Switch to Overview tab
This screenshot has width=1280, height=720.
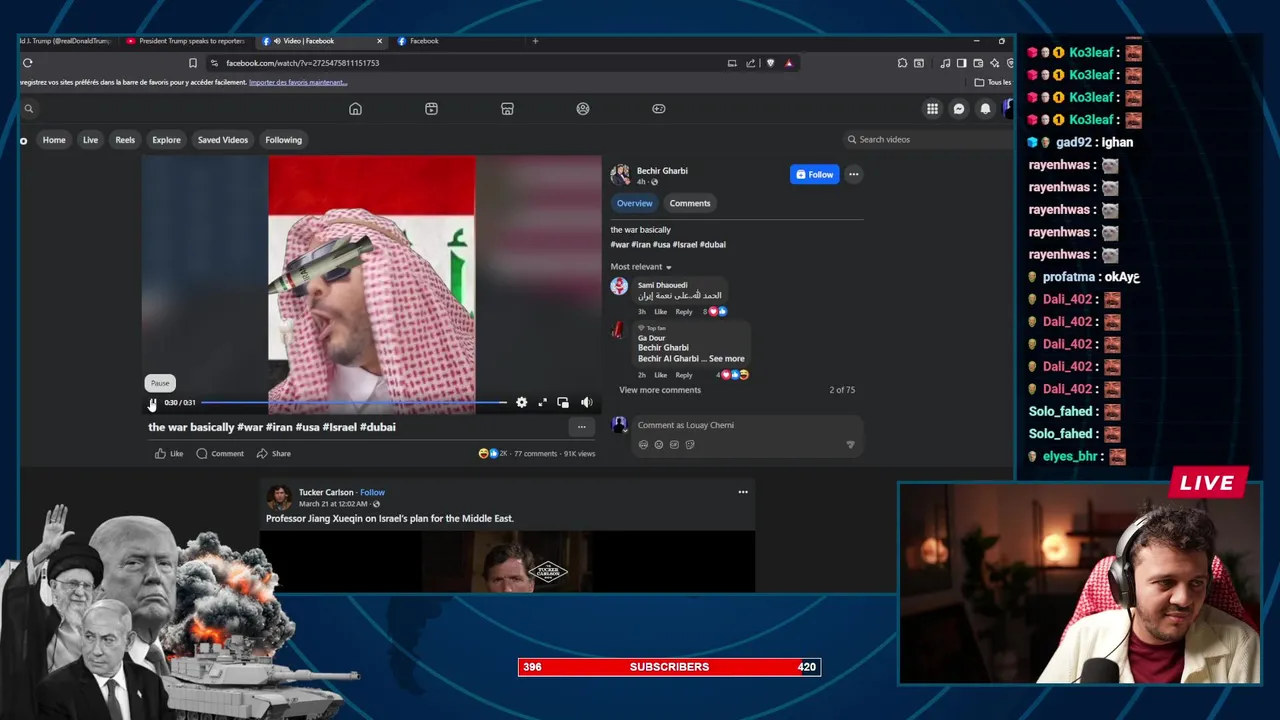(634, 203)
